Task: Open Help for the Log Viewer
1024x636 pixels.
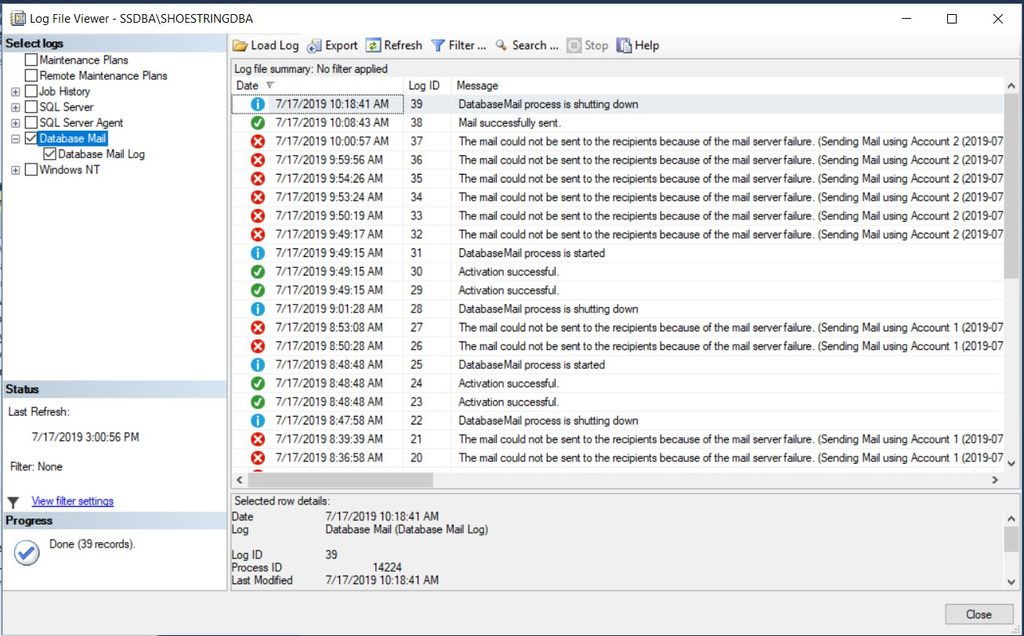Action: tap(638, 45)
